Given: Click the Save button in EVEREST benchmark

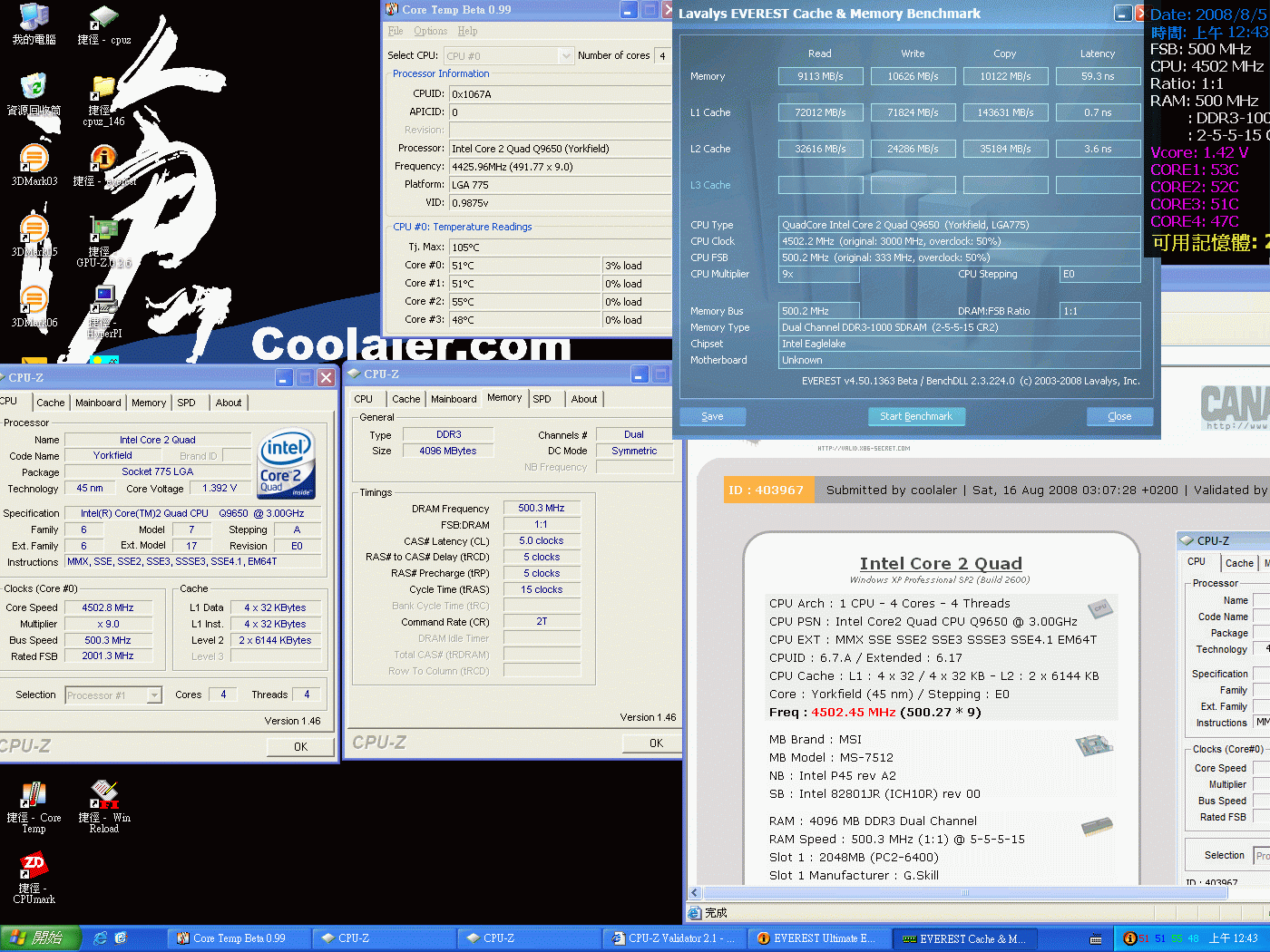Looking at the screenshot, I should pyautogui.click(x=712, y=416).
